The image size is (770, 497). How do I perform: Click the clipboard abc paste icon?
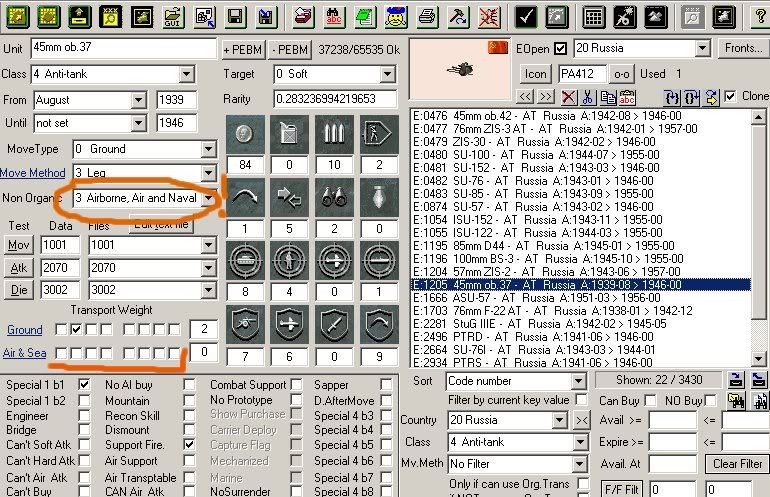tap(627, 97)
